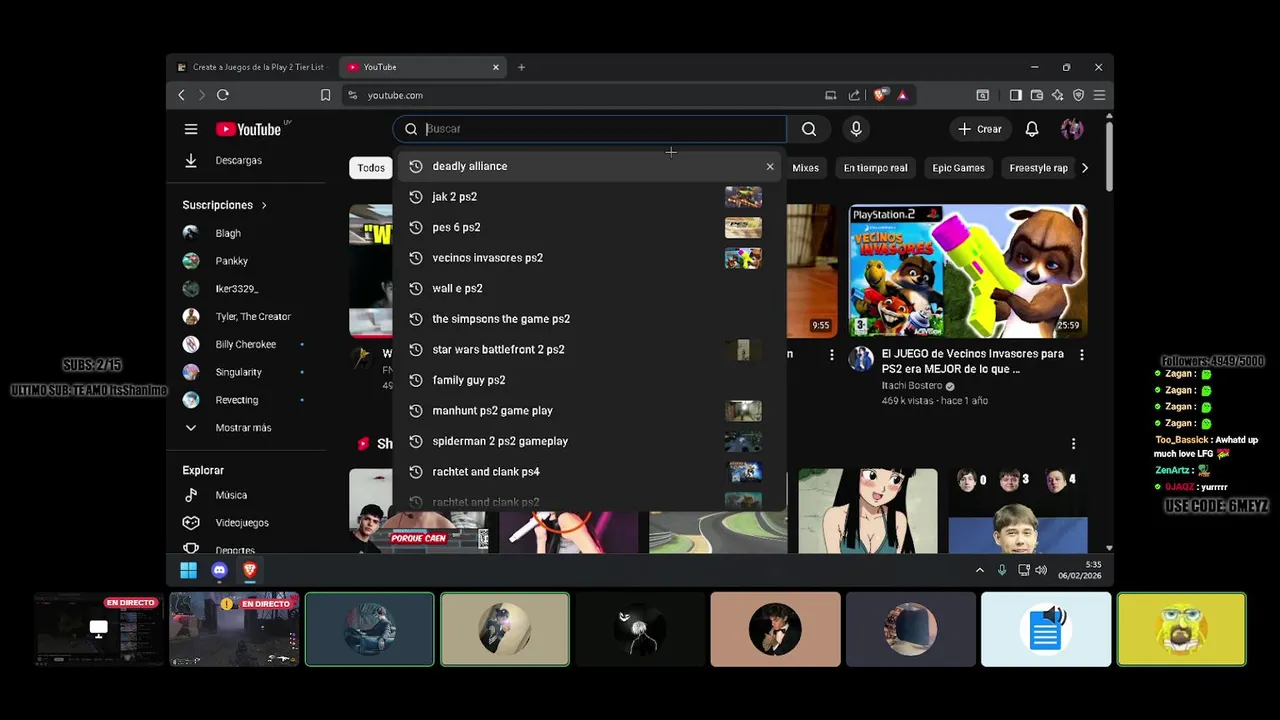Open video title 'El JUEGO de Vecinos Invasores'
Screen dimensions: 1280x720
(972, 361)
